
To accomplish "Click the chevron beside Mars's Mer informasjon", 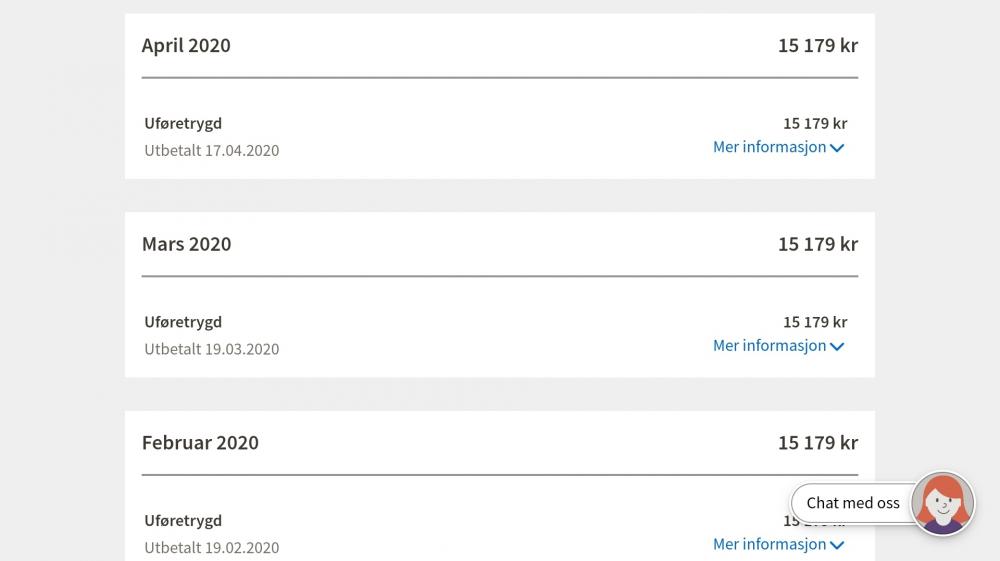I will pyautogui.click(x=837, y=347).
